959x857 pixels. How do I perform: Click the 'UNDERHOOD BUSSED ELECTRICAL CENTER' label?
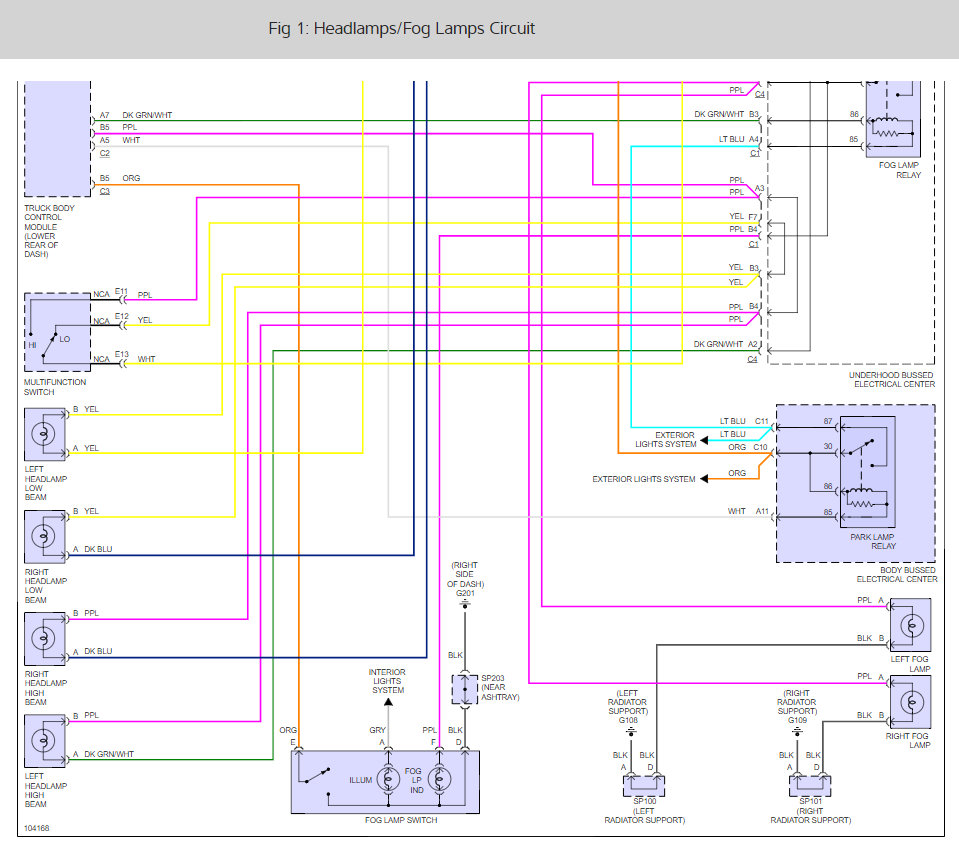pyautogui.click(x=892, y=380)
